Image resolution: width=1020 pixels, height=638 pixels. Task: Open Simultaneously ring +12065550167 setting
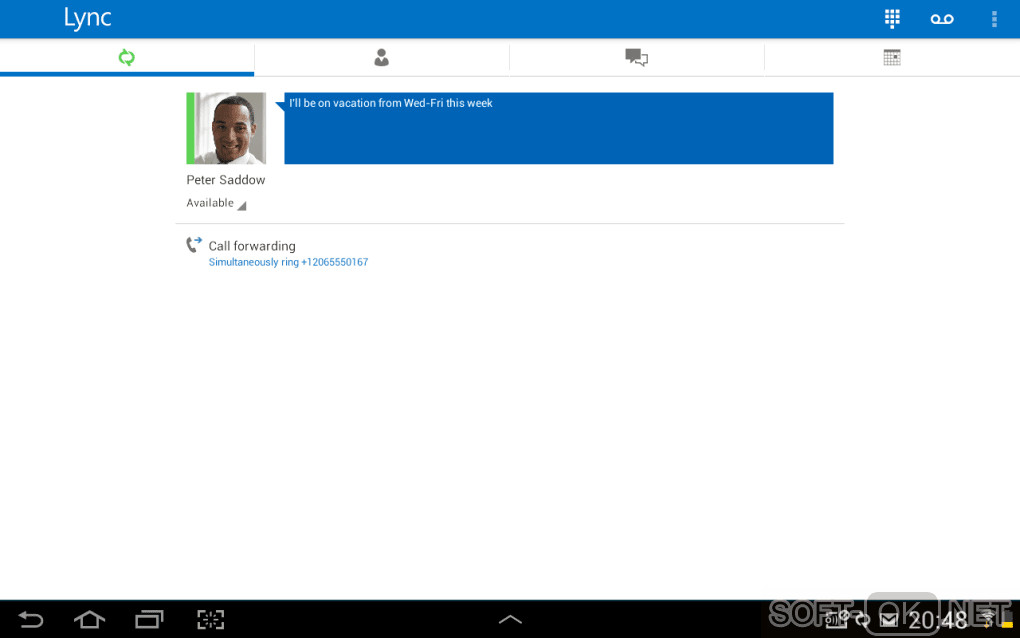(288, 262)
